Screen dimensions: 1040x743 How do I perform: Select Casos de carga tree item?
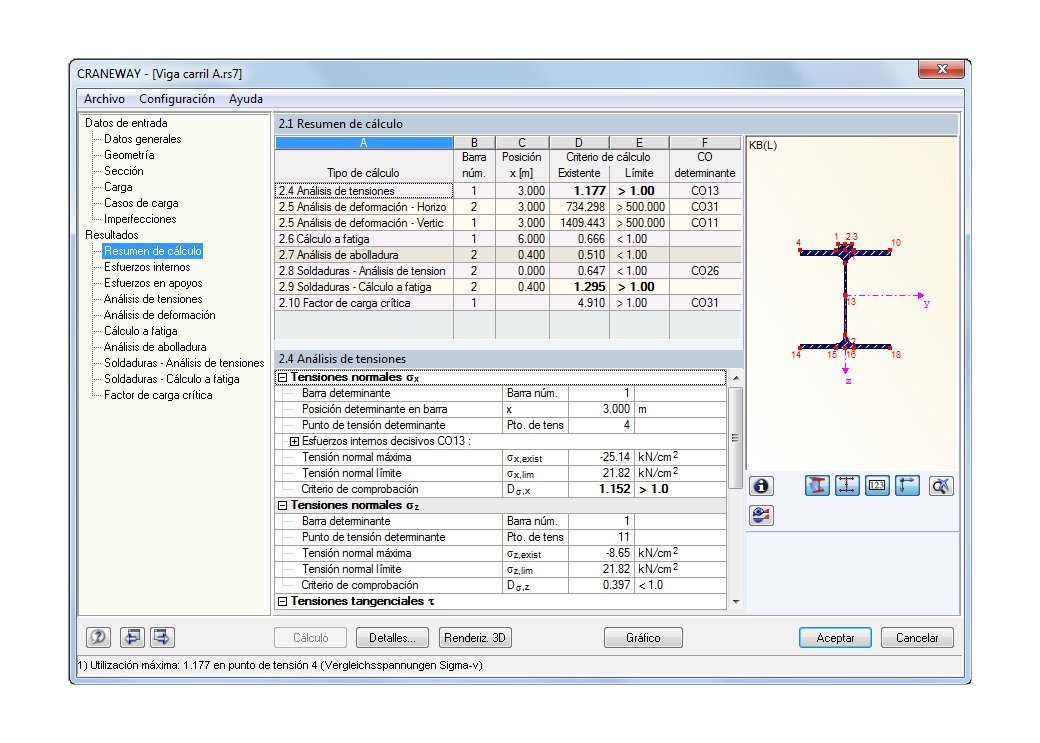tap(141, 203)
